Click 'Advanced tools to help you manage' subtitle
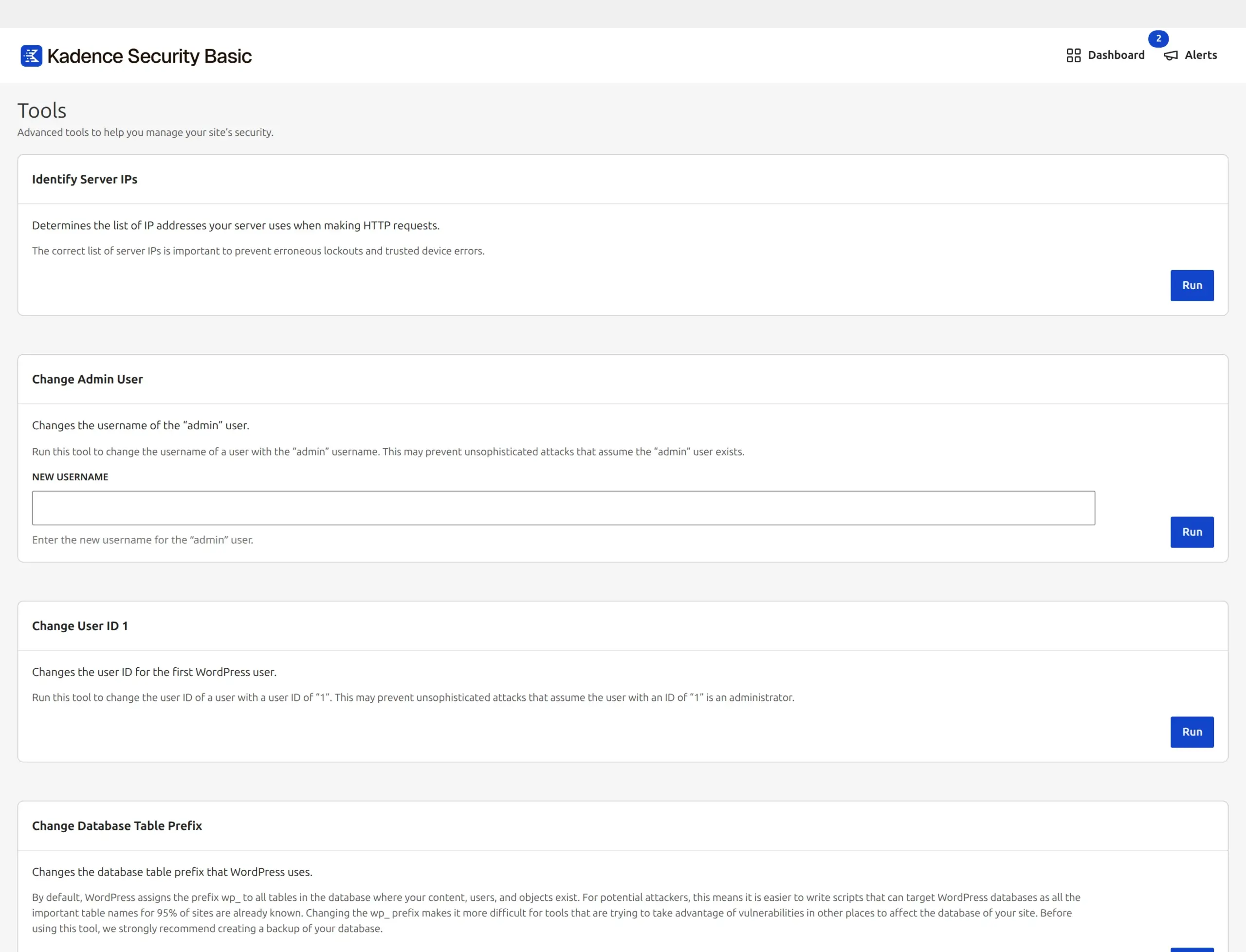 tap(146, 132)
